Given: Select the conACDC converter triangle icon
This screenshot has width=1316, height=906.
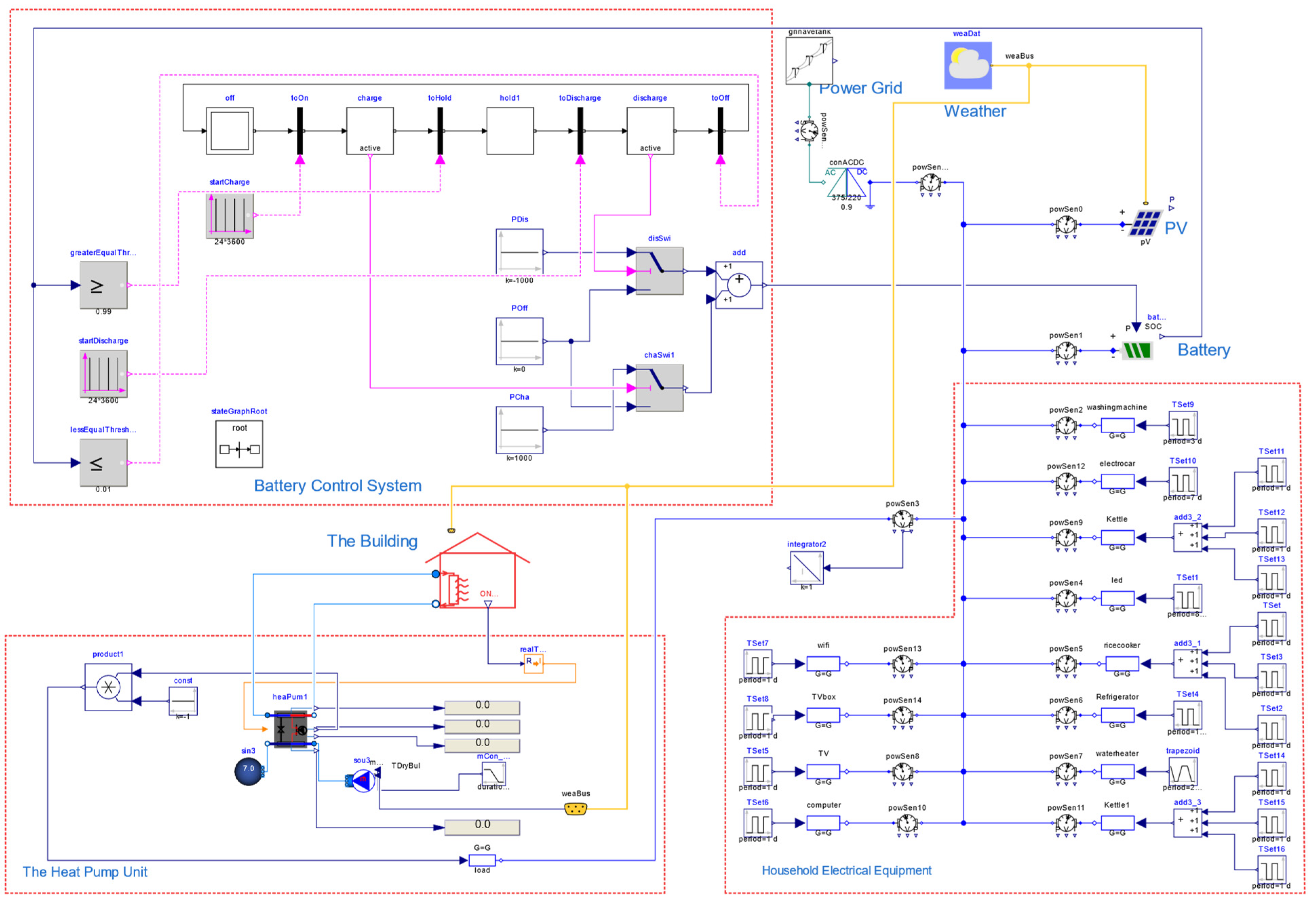Looking at the screenshot, I should 846,183.
